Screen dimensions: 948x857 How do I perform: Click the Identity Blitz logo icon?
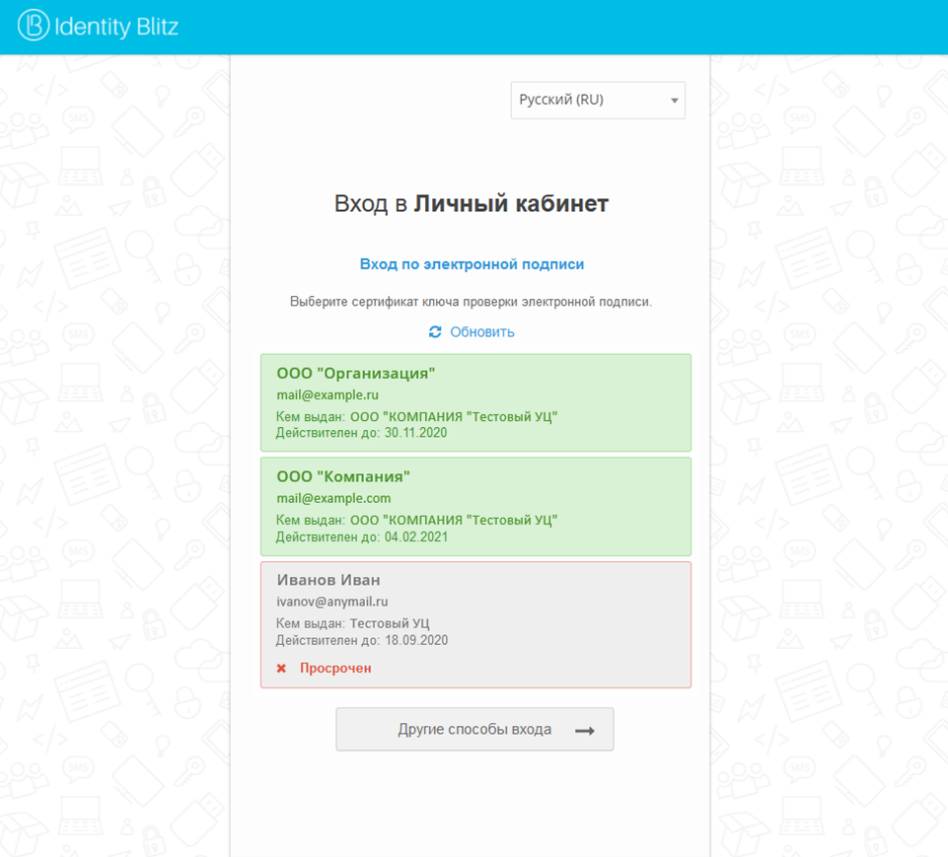coord(34,26)
